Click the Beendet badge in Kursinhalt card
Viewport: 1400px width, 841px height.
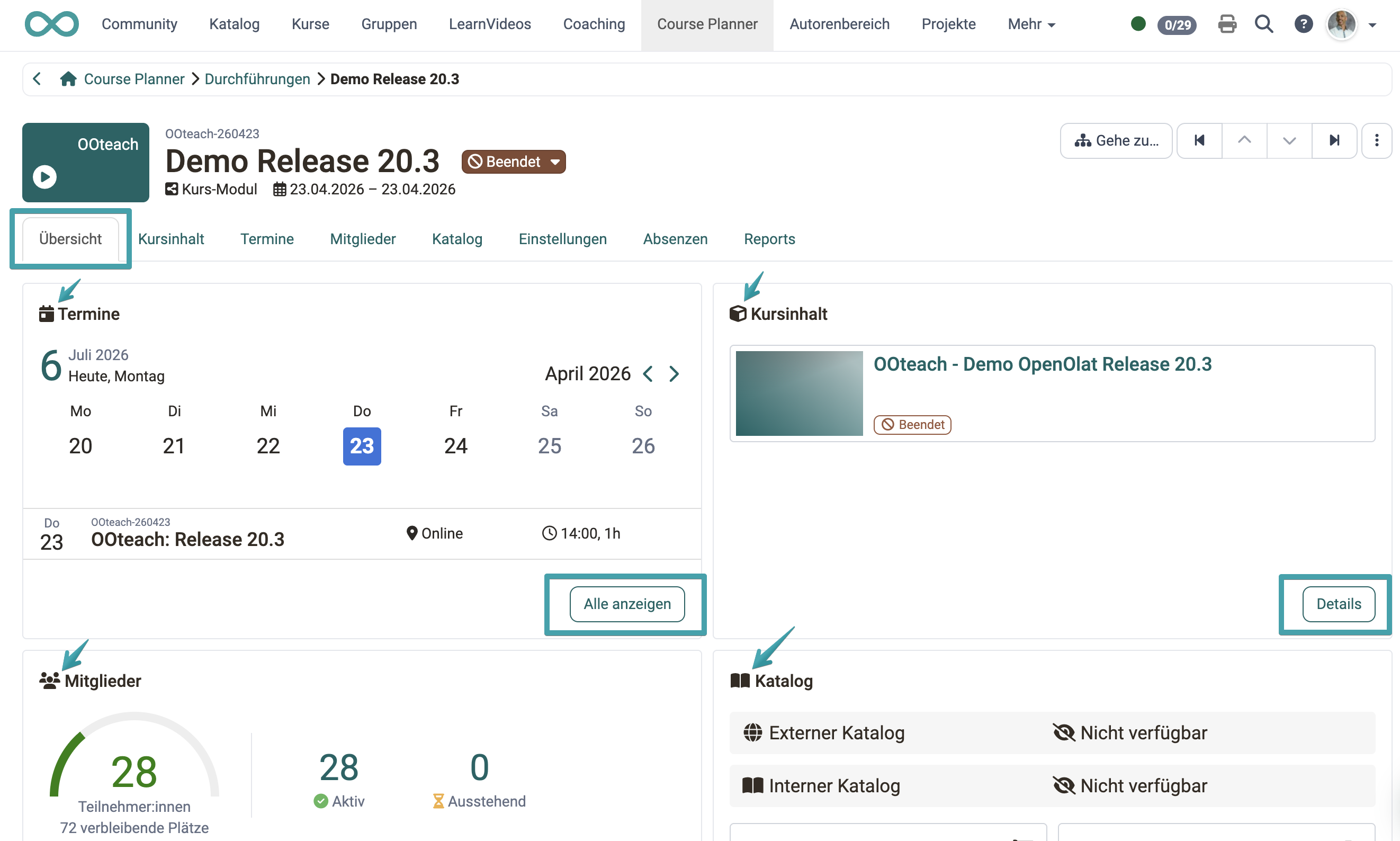(912, 424)
